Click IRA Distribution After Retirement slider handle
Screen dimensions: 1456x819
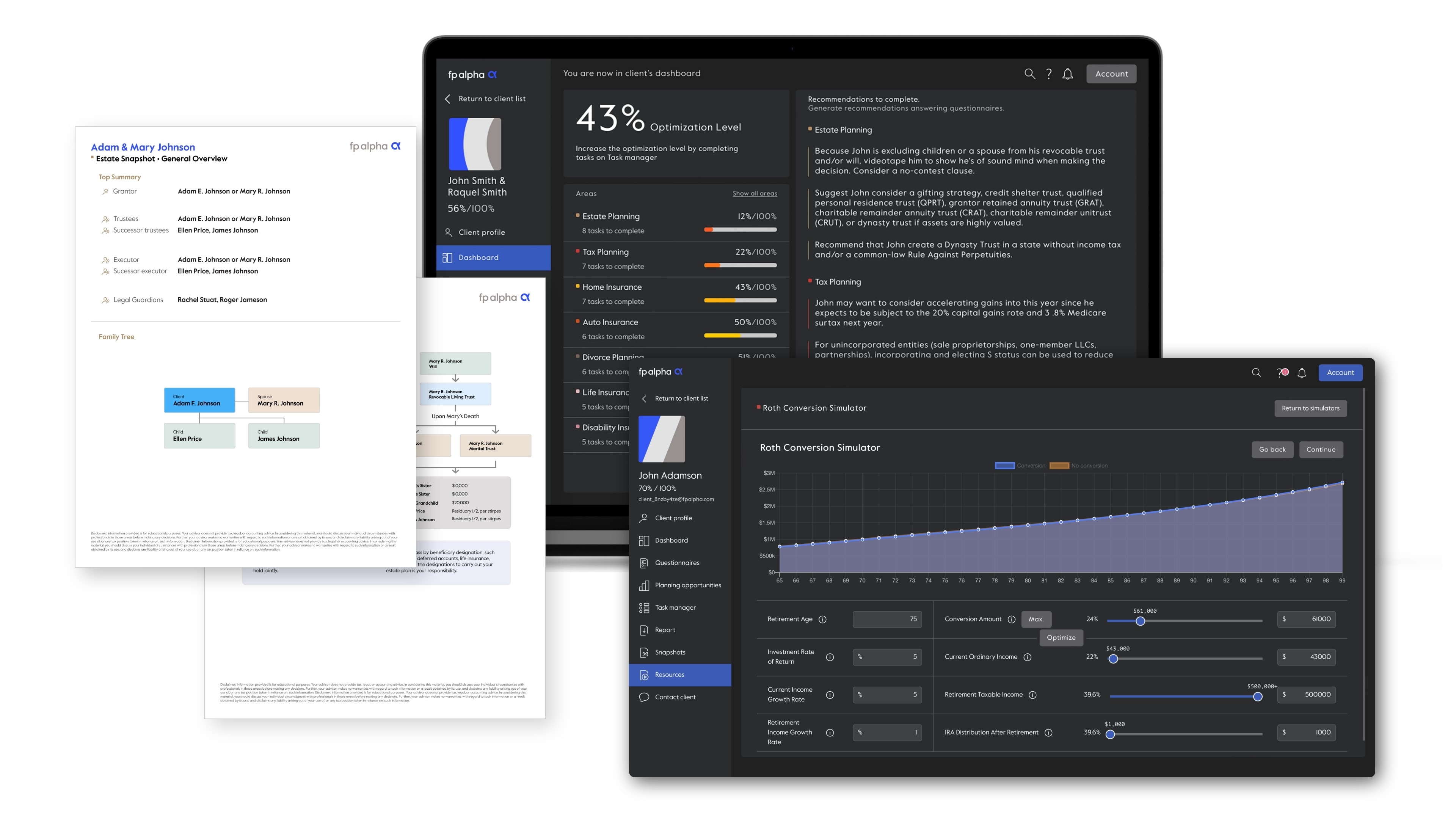[1110, 735]
